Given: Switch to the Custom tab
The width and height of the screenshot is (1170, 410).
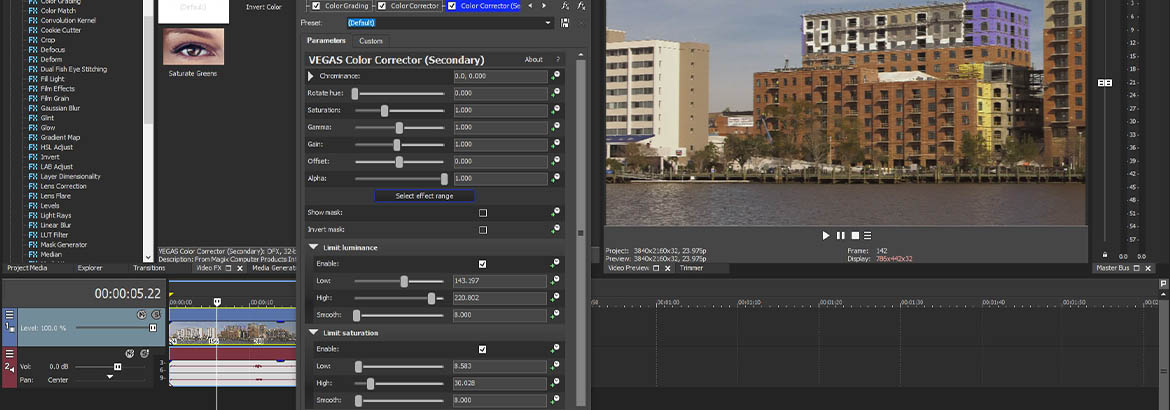Looking at the screenshot, I should (x=371, y=41).
